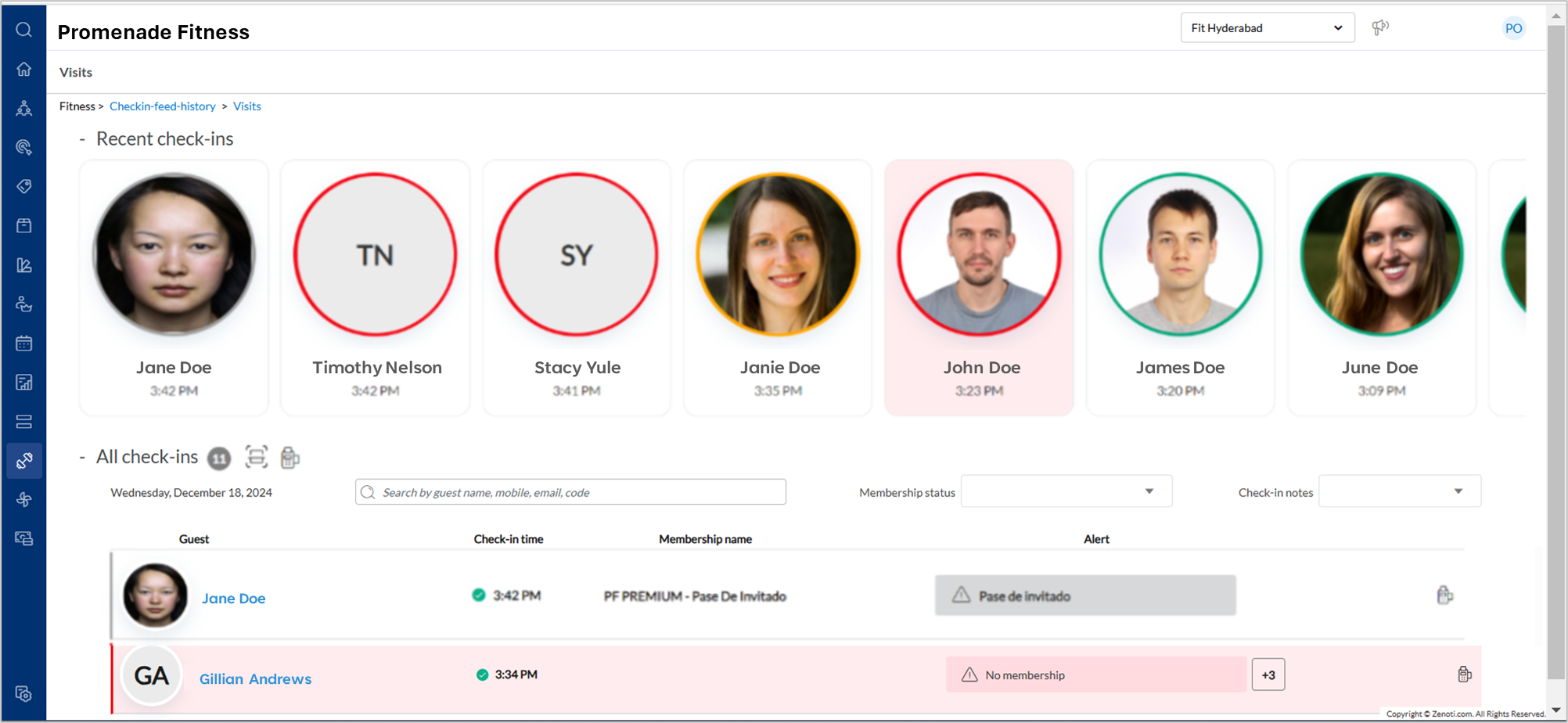Click the 3:34 PM check-in time

(516, 674)
